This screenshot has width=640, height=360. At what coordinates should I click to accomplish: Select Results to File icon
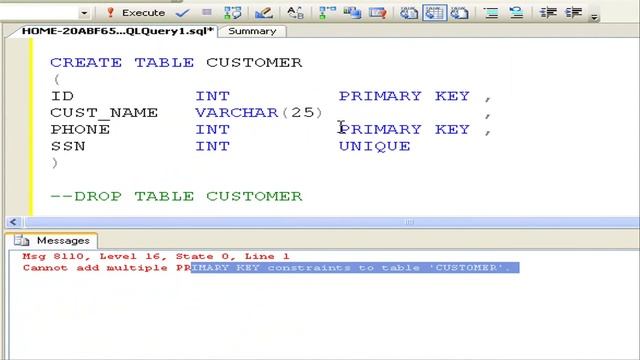click(459, 13)
